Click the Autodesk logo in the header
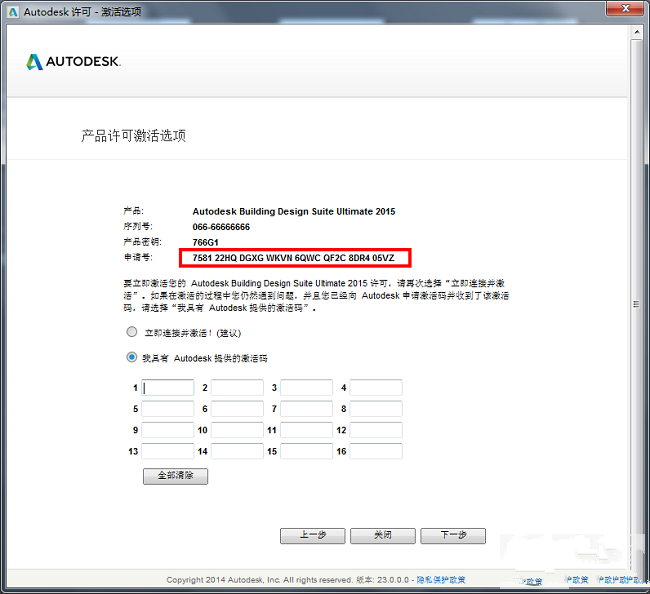650x594 pixels. [73, 62]
